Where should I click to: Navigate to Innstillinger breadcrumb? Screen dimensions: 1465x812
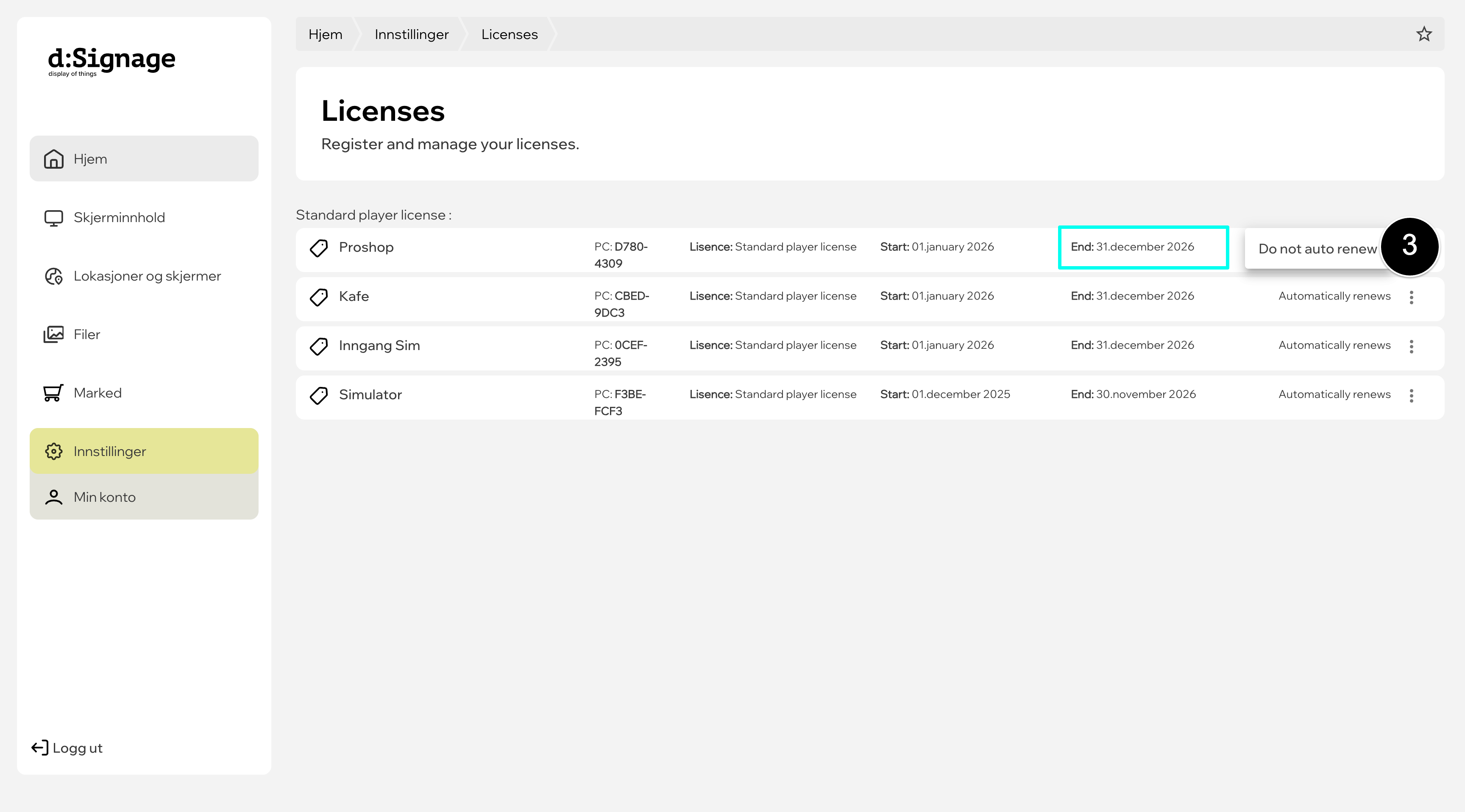412,34
